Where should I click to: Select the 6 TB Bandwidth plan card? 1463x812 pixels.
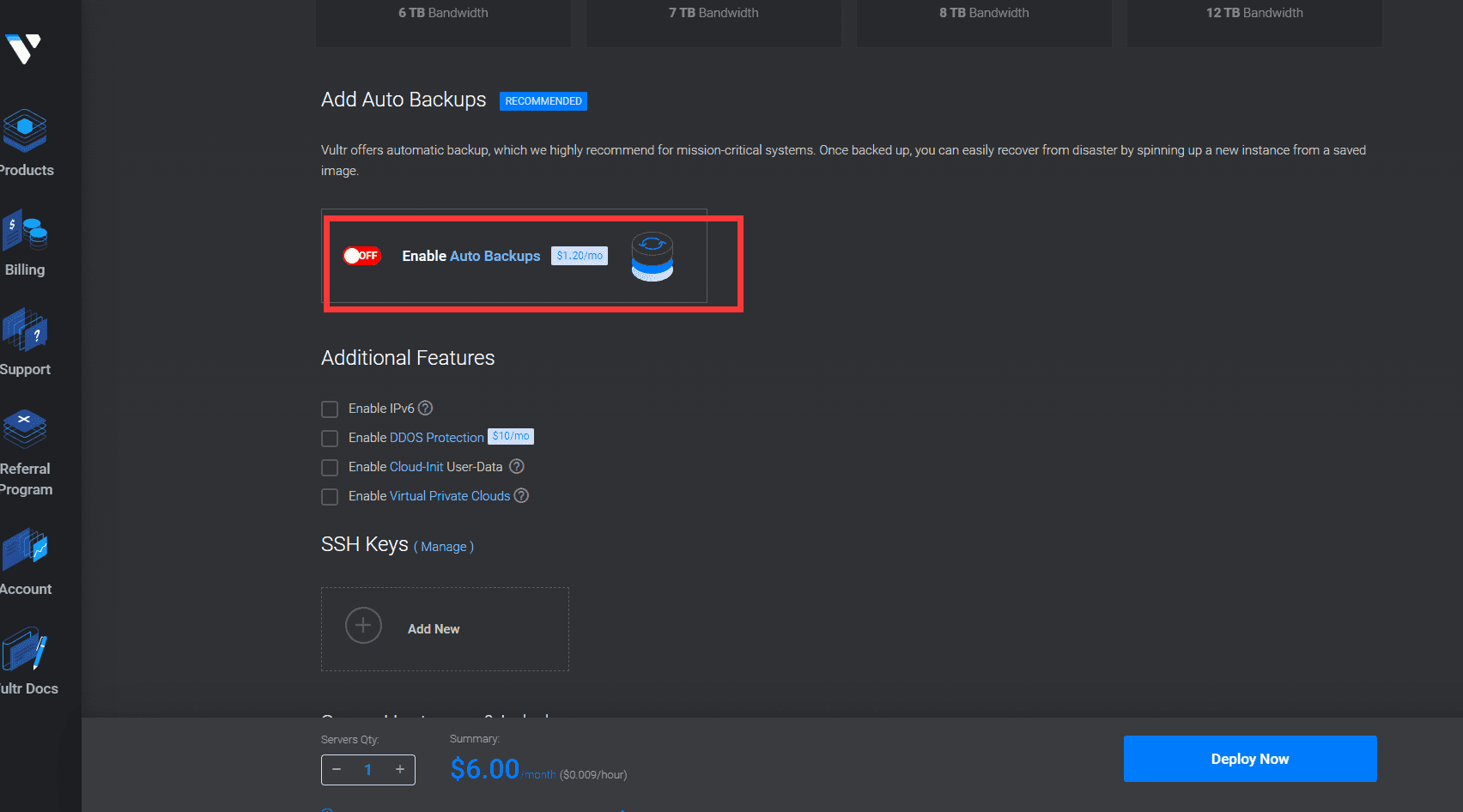pos(443,23)
